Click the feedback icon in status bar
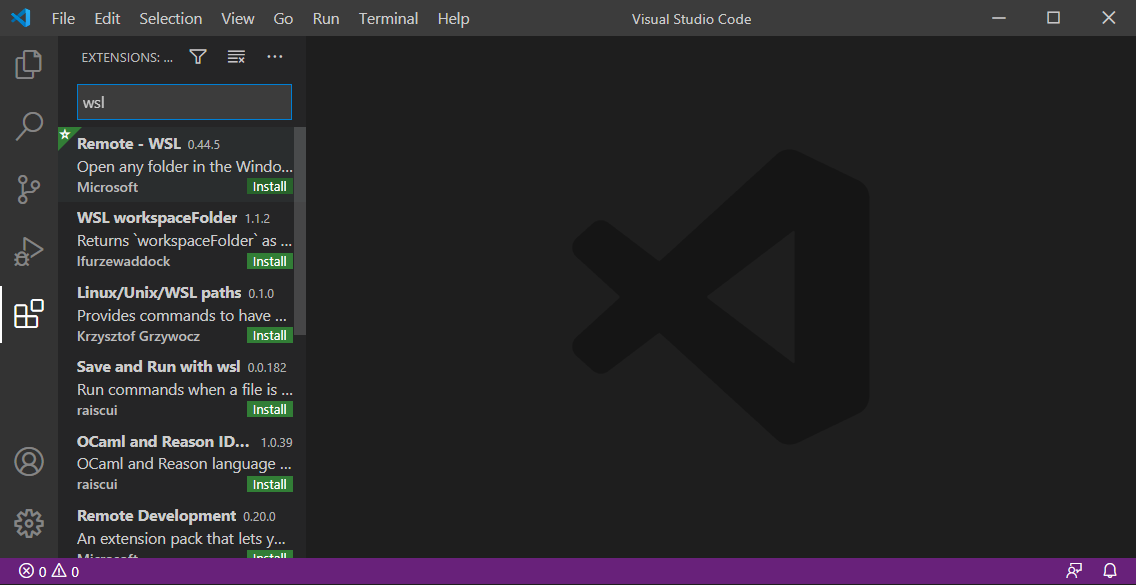 click(x=1074, y=571)
